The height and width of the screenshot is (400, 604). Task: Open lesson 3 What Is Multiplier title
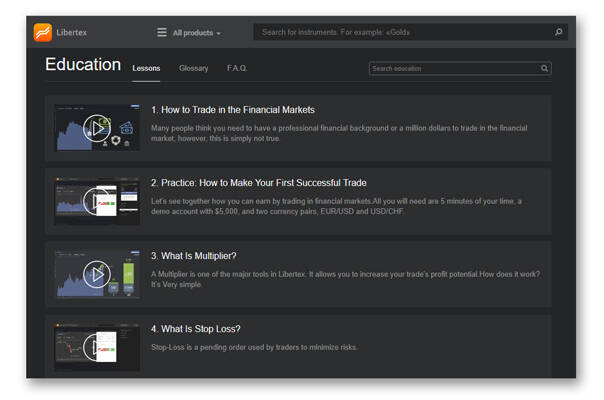[193, 256]
